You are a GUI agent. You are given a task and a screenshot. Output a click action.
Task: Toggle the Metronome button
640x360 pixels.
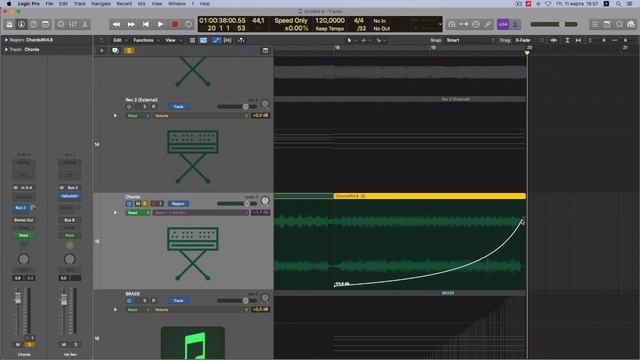(x=515, y=24)
